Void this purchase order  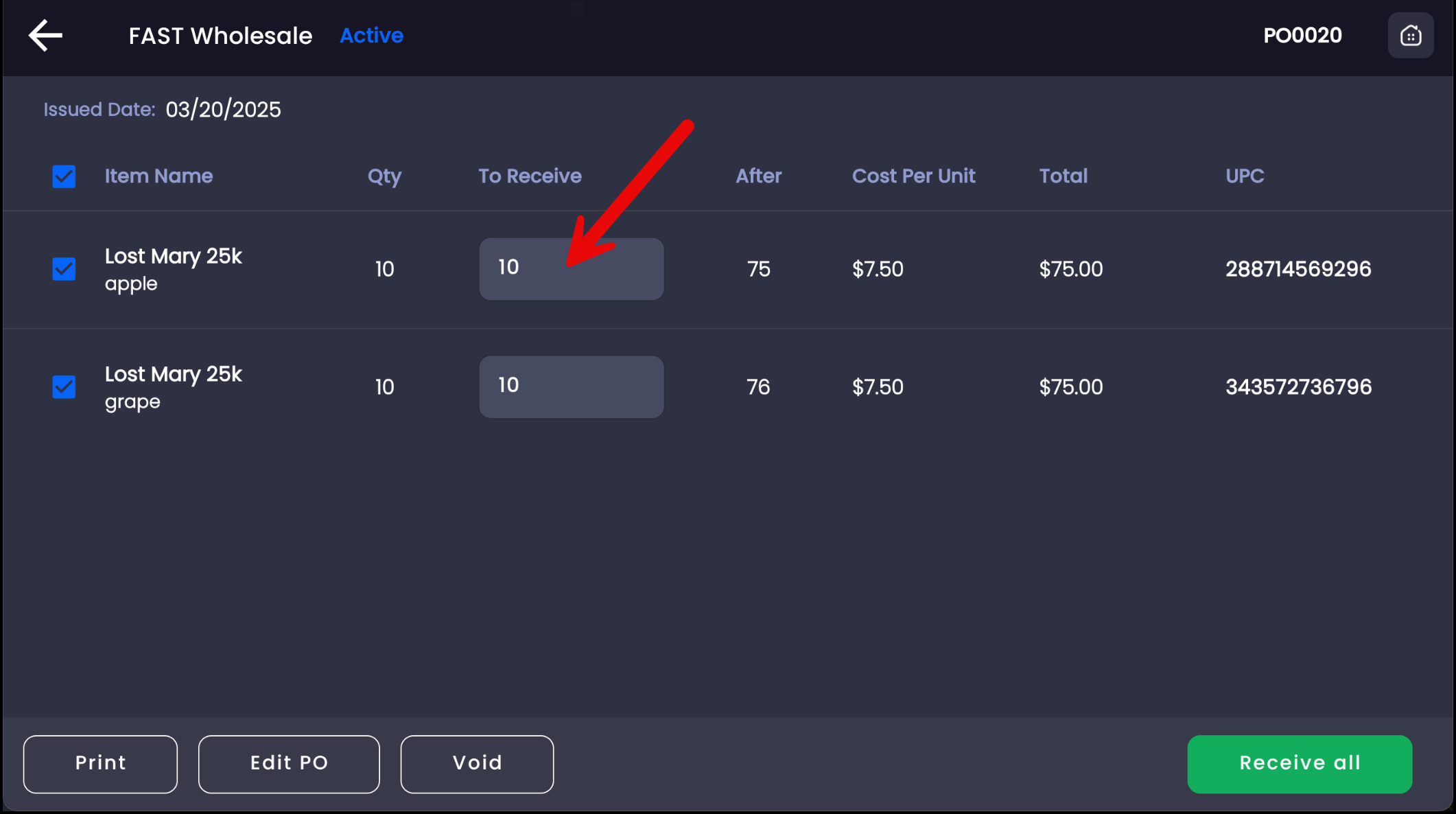[477, 764]
